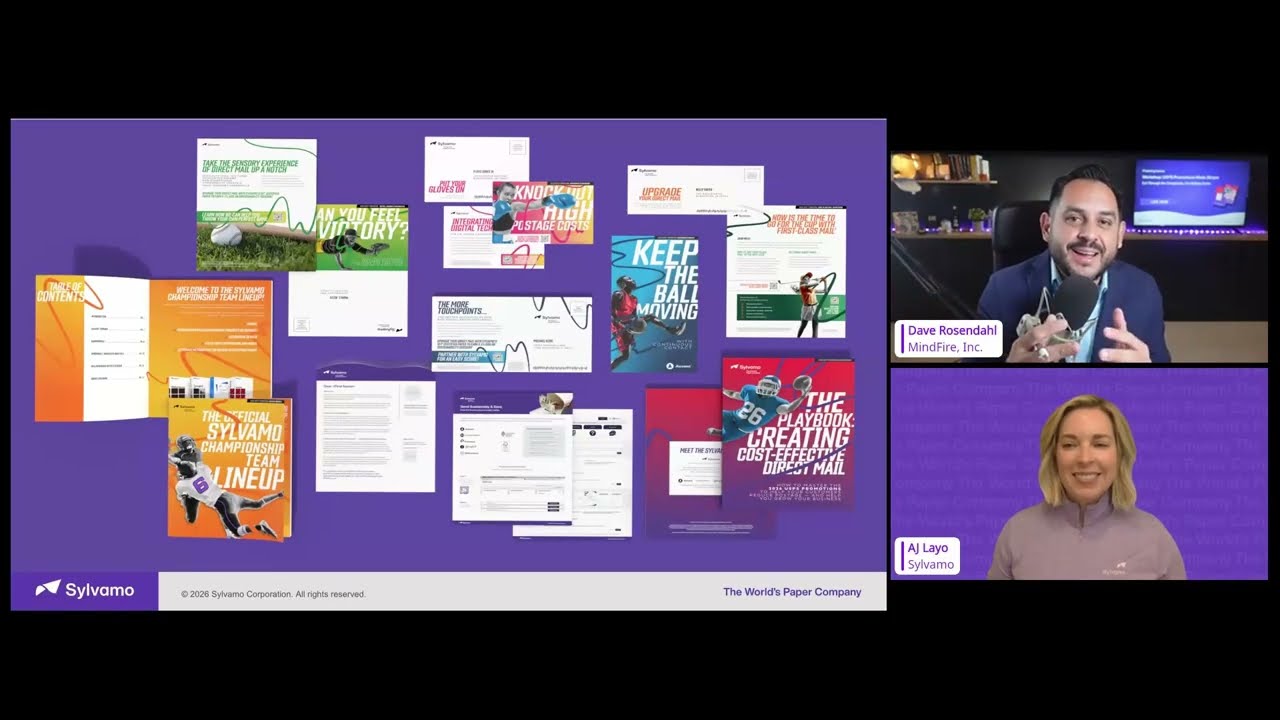Viewport: 1280px width, 720px height.
Task: Open the "Take the Sensory Experience" postcard
Action: point(256,205)
